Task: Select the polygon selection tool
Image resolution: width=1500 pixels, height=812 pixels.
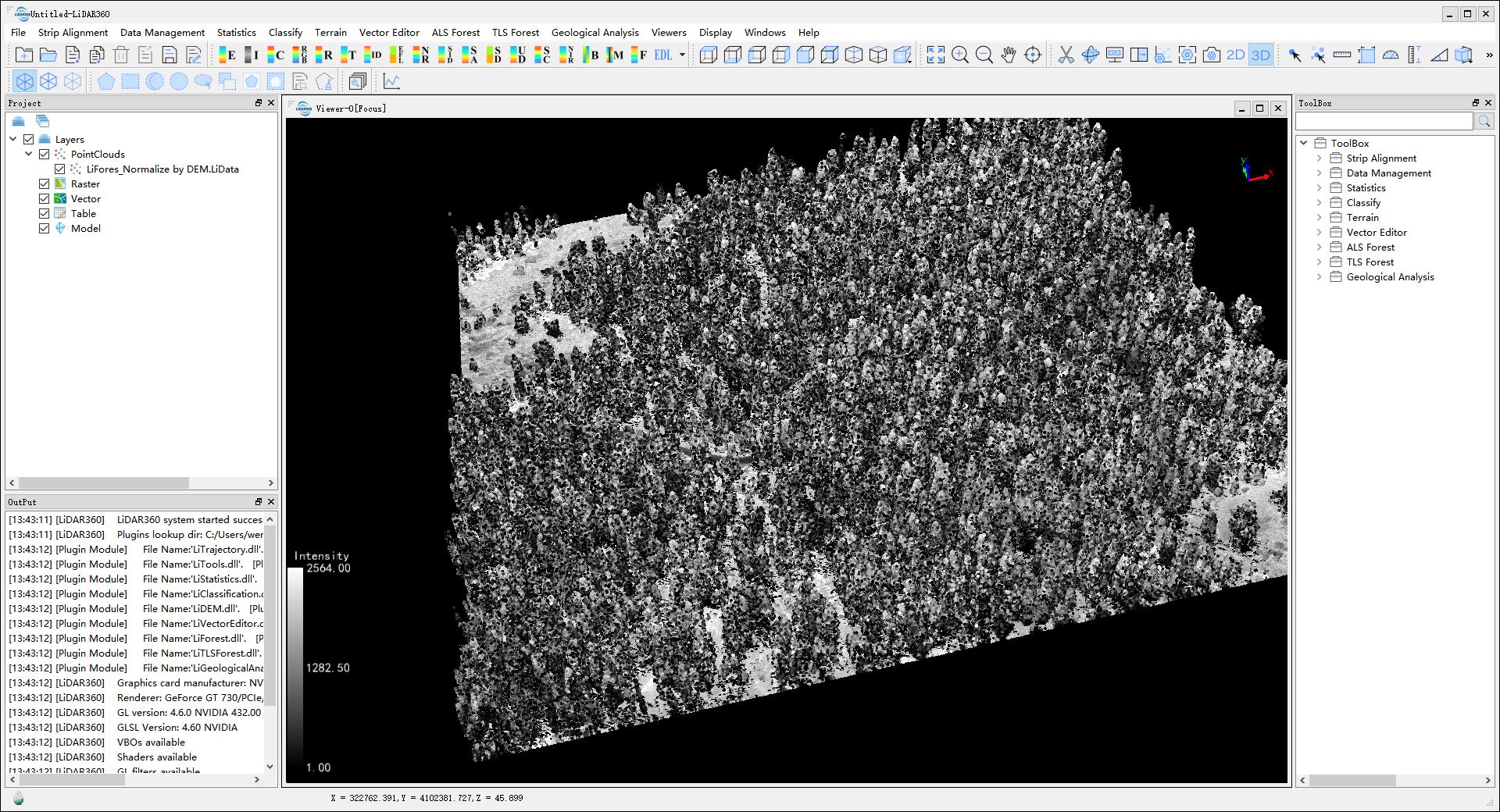Action: click(x=106, y=81)
